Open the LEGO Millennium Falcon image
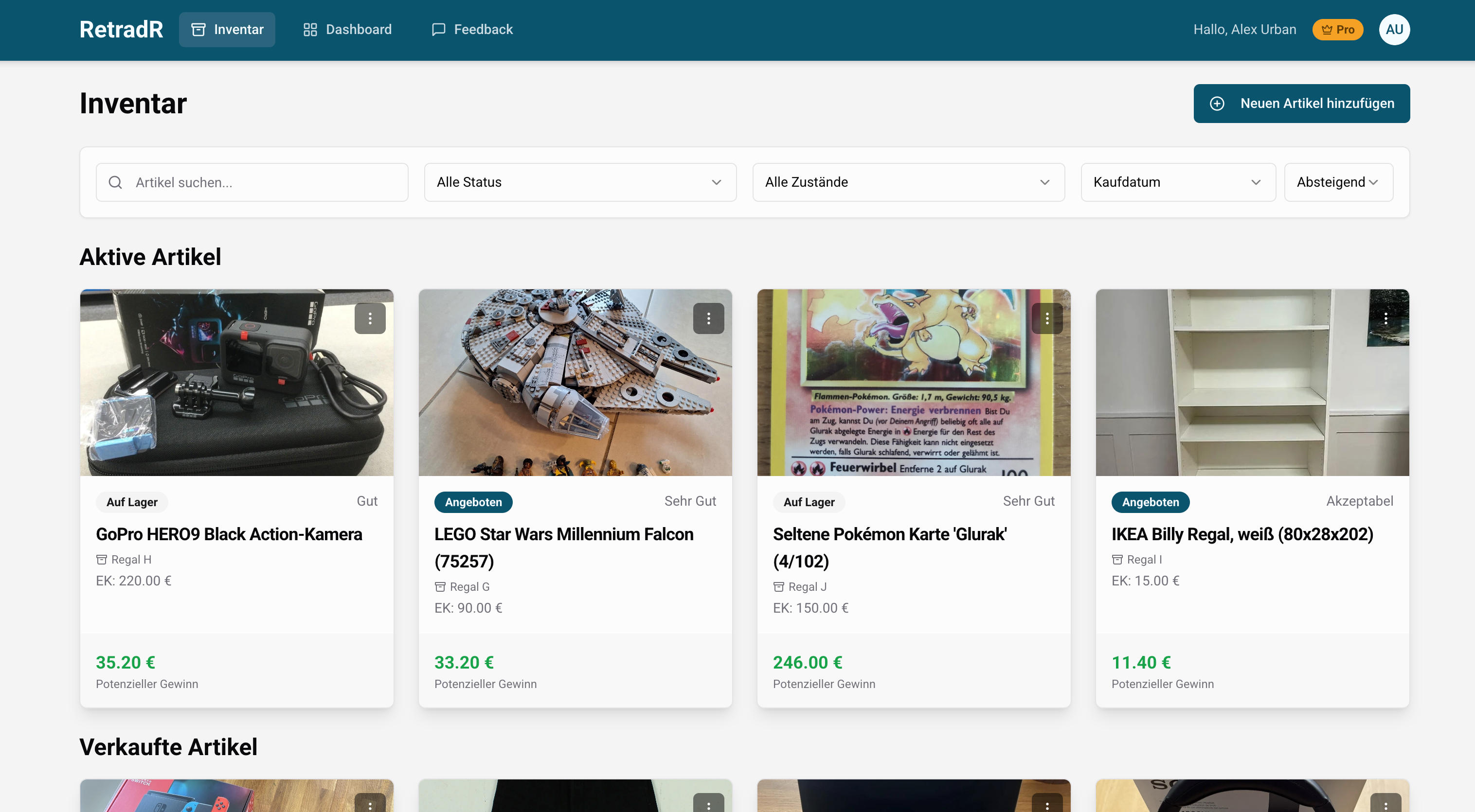Screen dimensions: 1475x812 [575, 382]
